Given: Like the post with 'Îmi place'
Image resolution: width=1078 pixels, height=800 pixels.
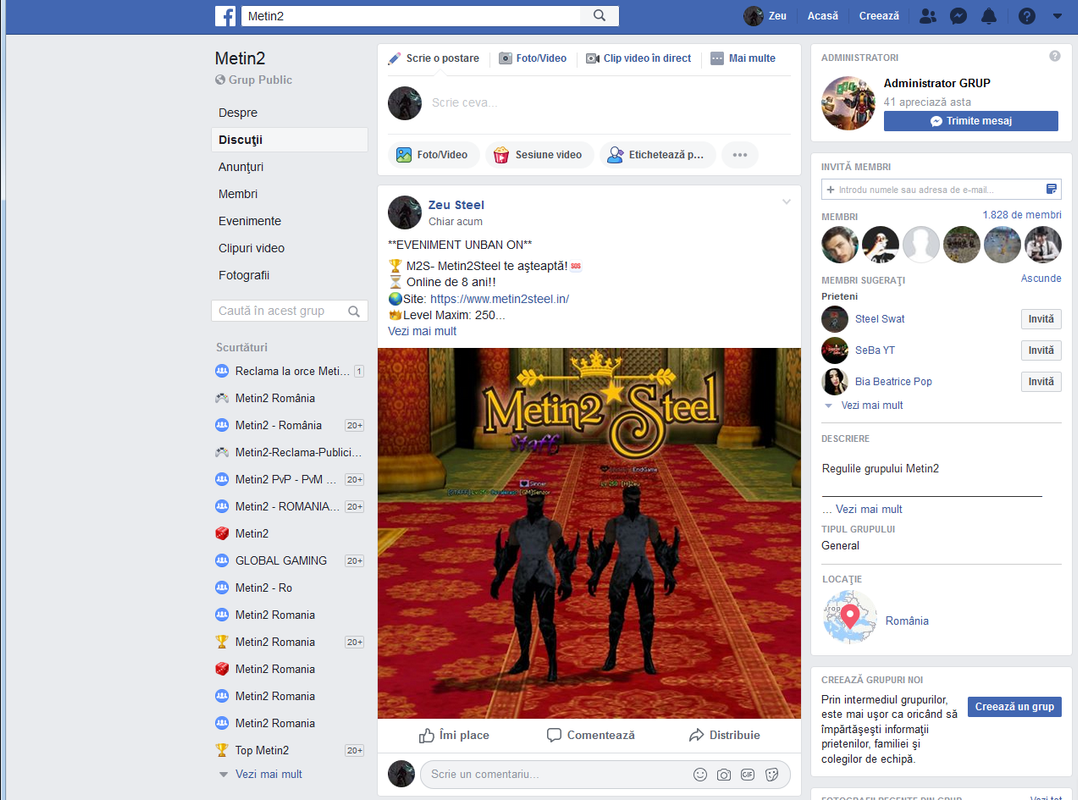Looking at the screenshot, I should [x=454, y=735].
